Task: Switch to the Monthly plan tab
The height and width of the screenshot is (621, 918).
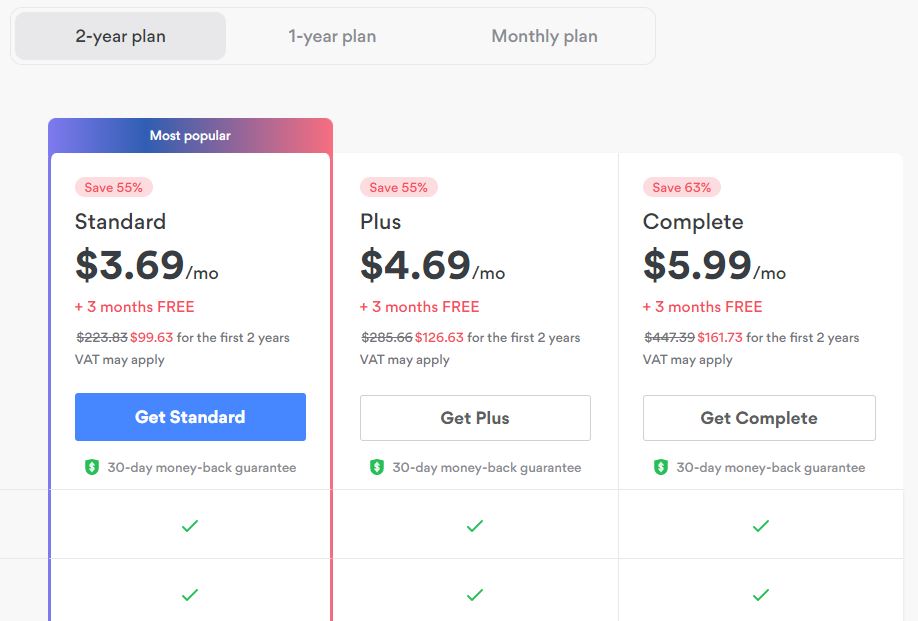Action: point(544,36)
